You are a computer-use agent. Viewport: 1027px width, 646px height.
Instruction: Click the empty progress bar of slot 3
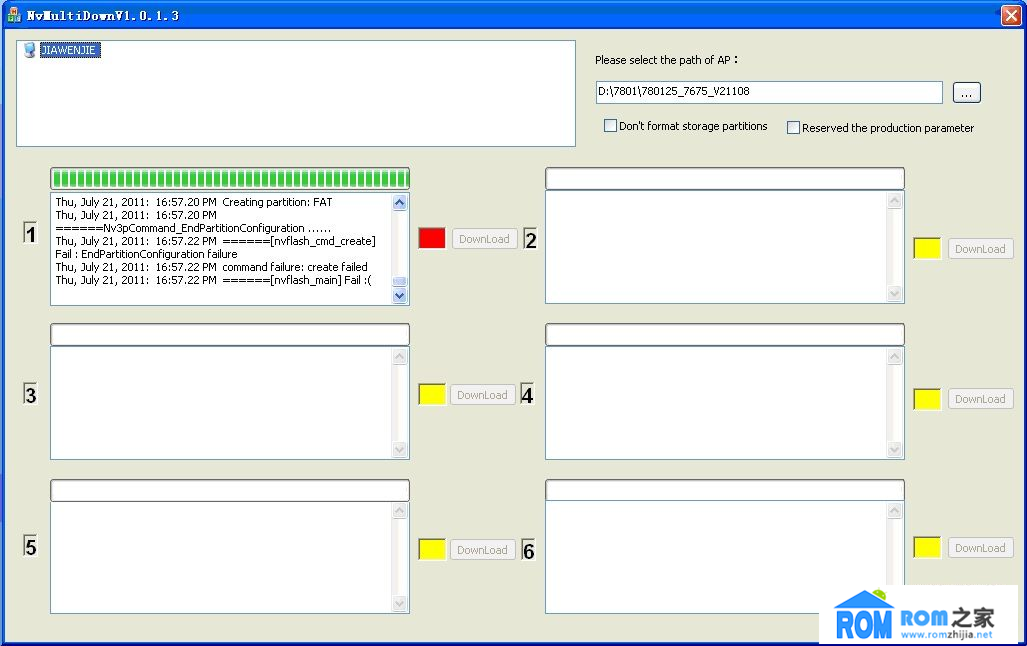click(230, 334)
